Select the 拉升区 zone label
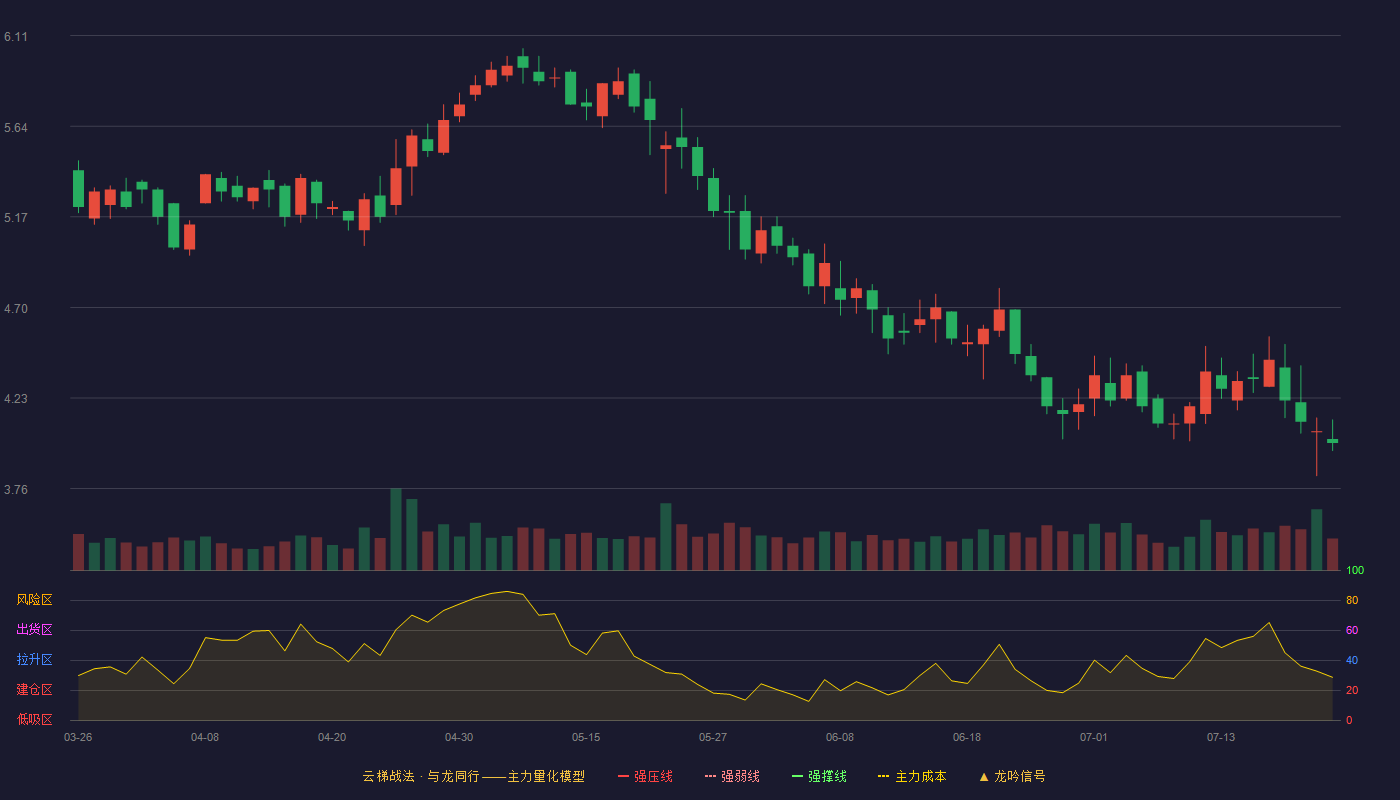Viewport: 1400px width, 800px height. click(x=34, y=660)
